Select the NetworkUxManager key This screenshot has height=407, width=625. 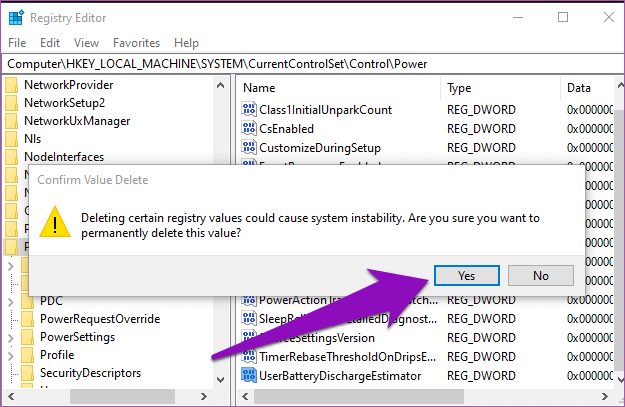pos(77,121)
